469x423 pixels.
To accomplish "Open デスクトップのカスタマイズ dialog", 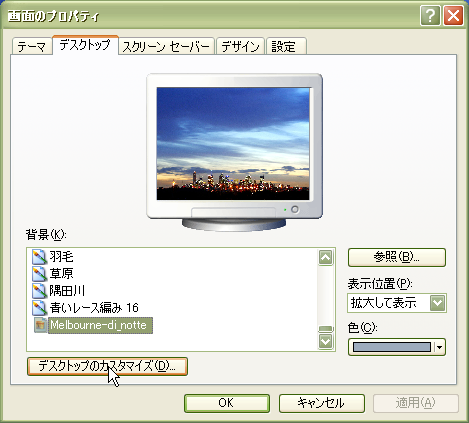I will pos(107,366).
